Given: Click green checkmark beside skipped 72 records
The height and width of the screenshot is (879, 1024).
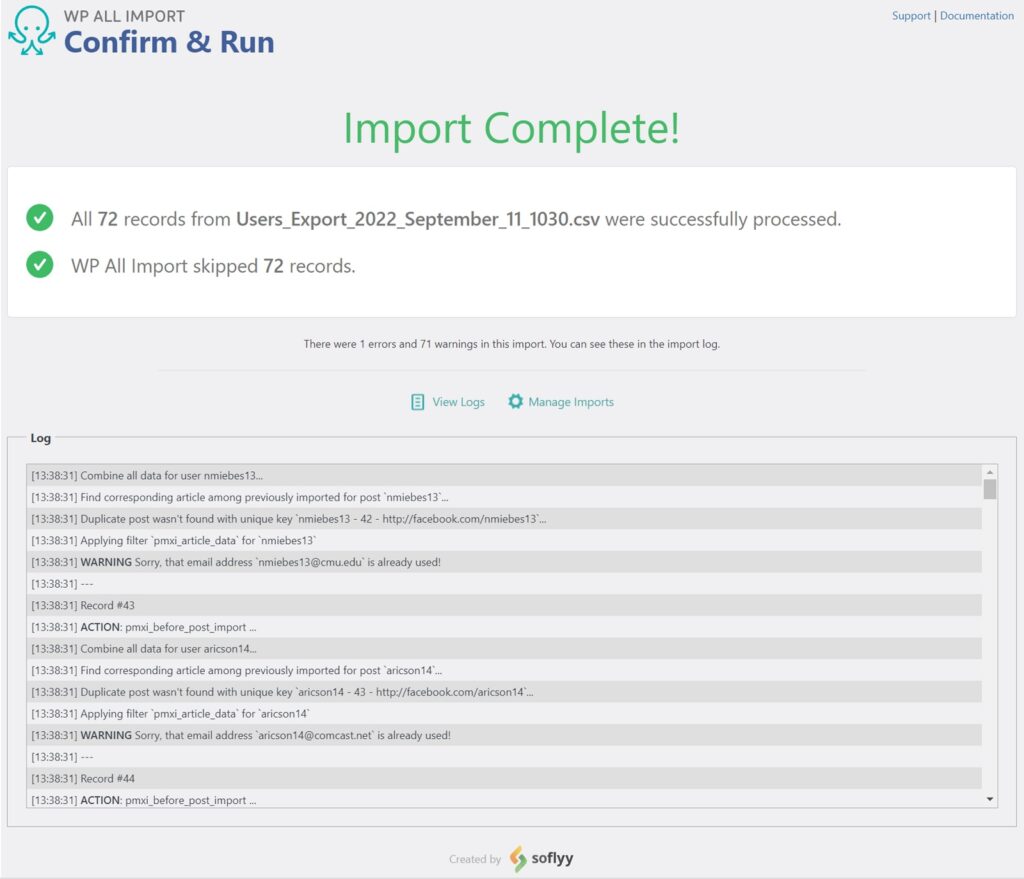Looking at the screenshot, I should 40,264.
